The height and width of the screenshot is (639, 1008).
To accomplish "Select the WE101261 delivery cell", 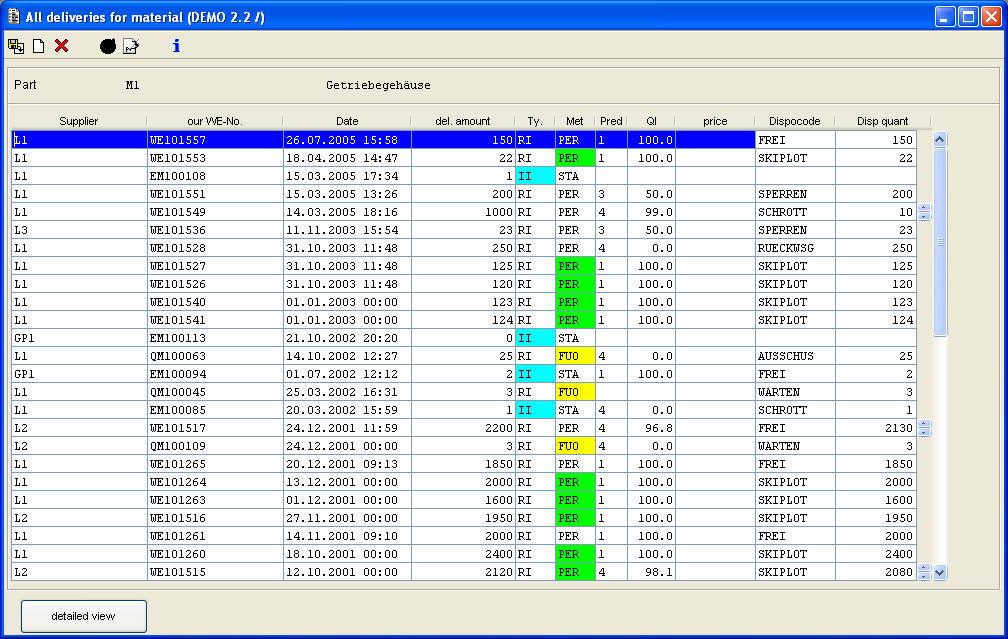I will point(215,536).
